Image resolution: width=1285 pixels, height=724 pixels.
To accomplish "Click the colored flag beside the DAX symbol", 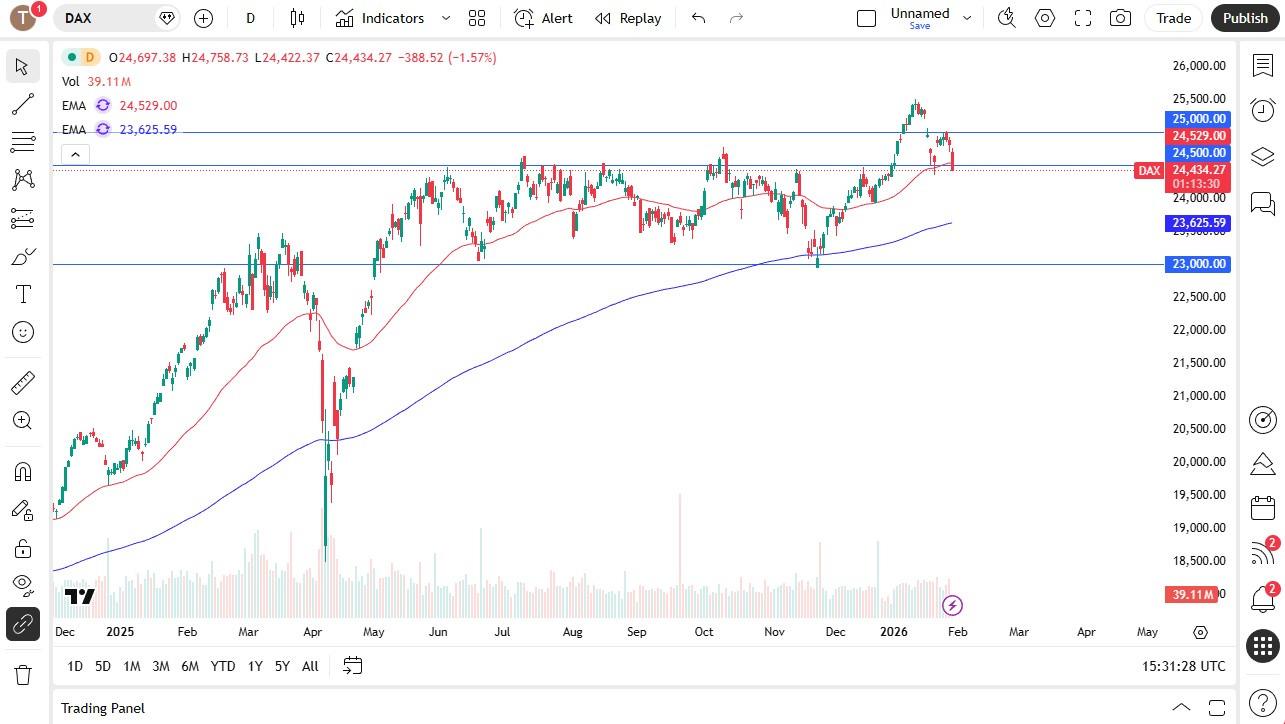I will 166,18.
